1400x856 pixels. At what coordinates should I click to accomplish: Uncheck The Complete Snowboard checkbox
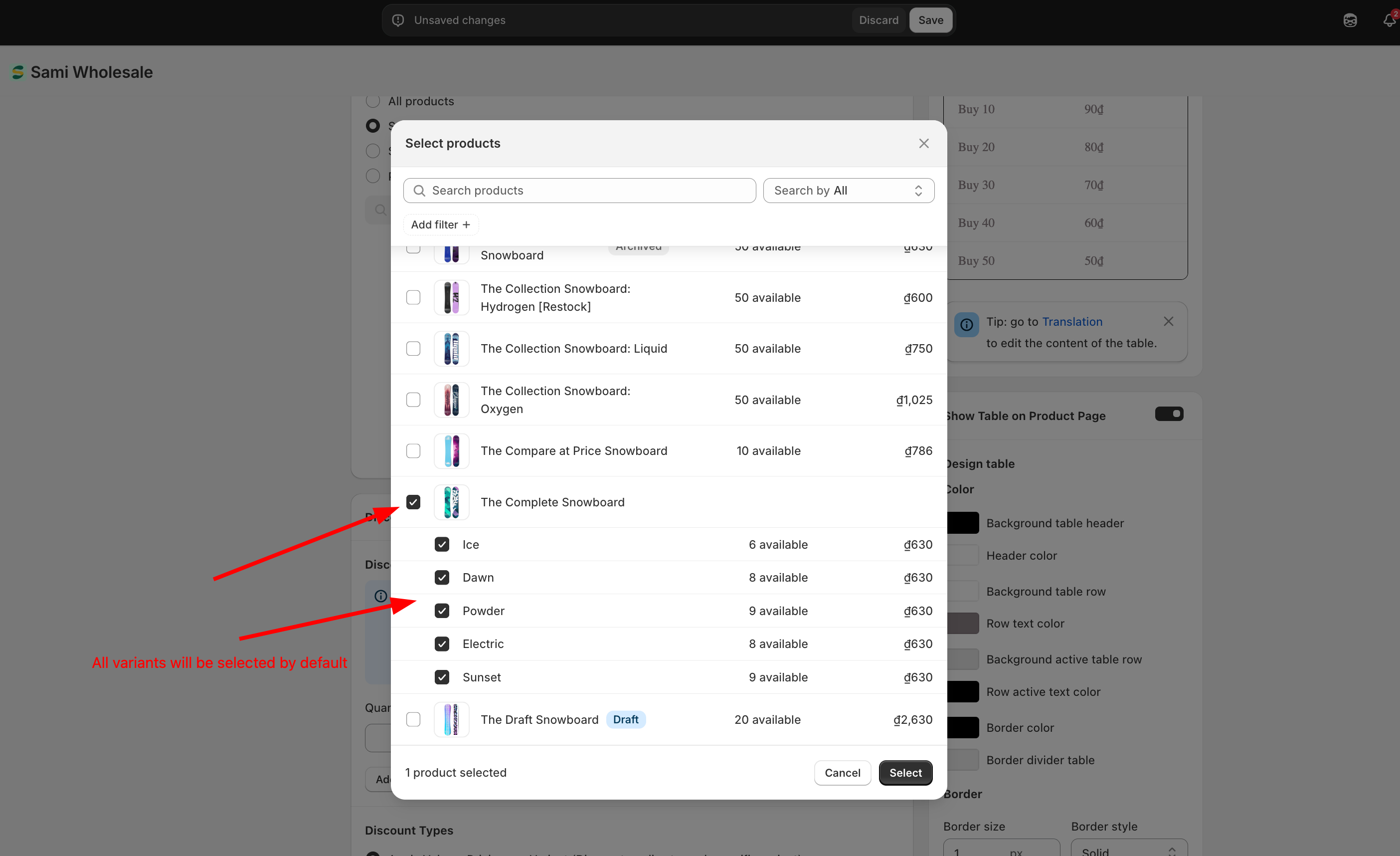pyautogui.click(x=413, y=502)
